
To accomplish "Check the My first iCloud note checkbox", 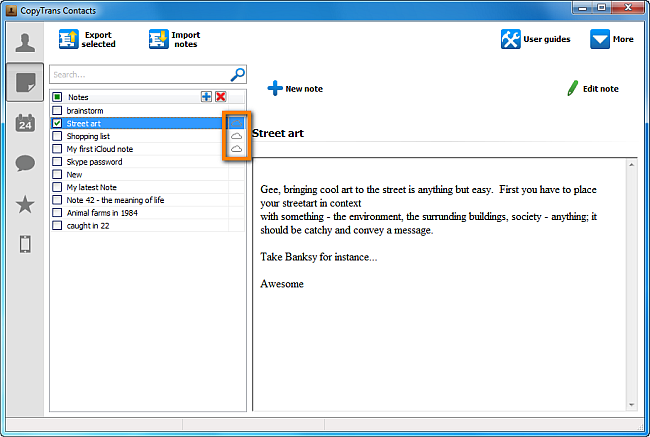I will pyautogui.click(x=57, y=148).
